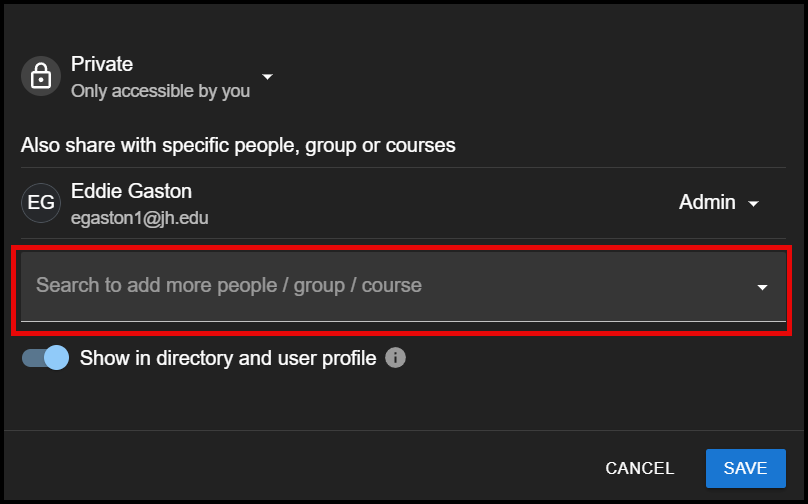Click the egaston1@jh.edu email address
This screenshot has width=808, height=504.
140,218
